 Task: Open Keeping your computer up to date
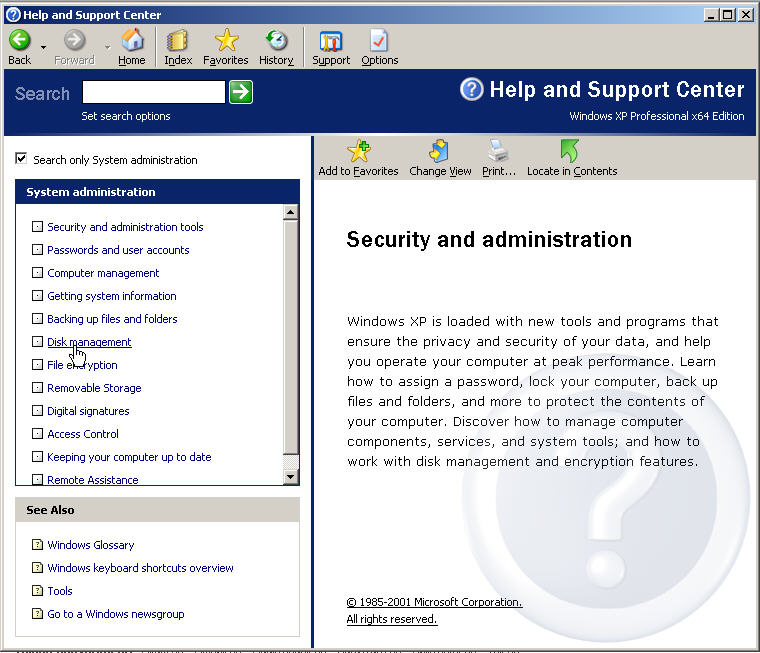[x=129, y=457]
